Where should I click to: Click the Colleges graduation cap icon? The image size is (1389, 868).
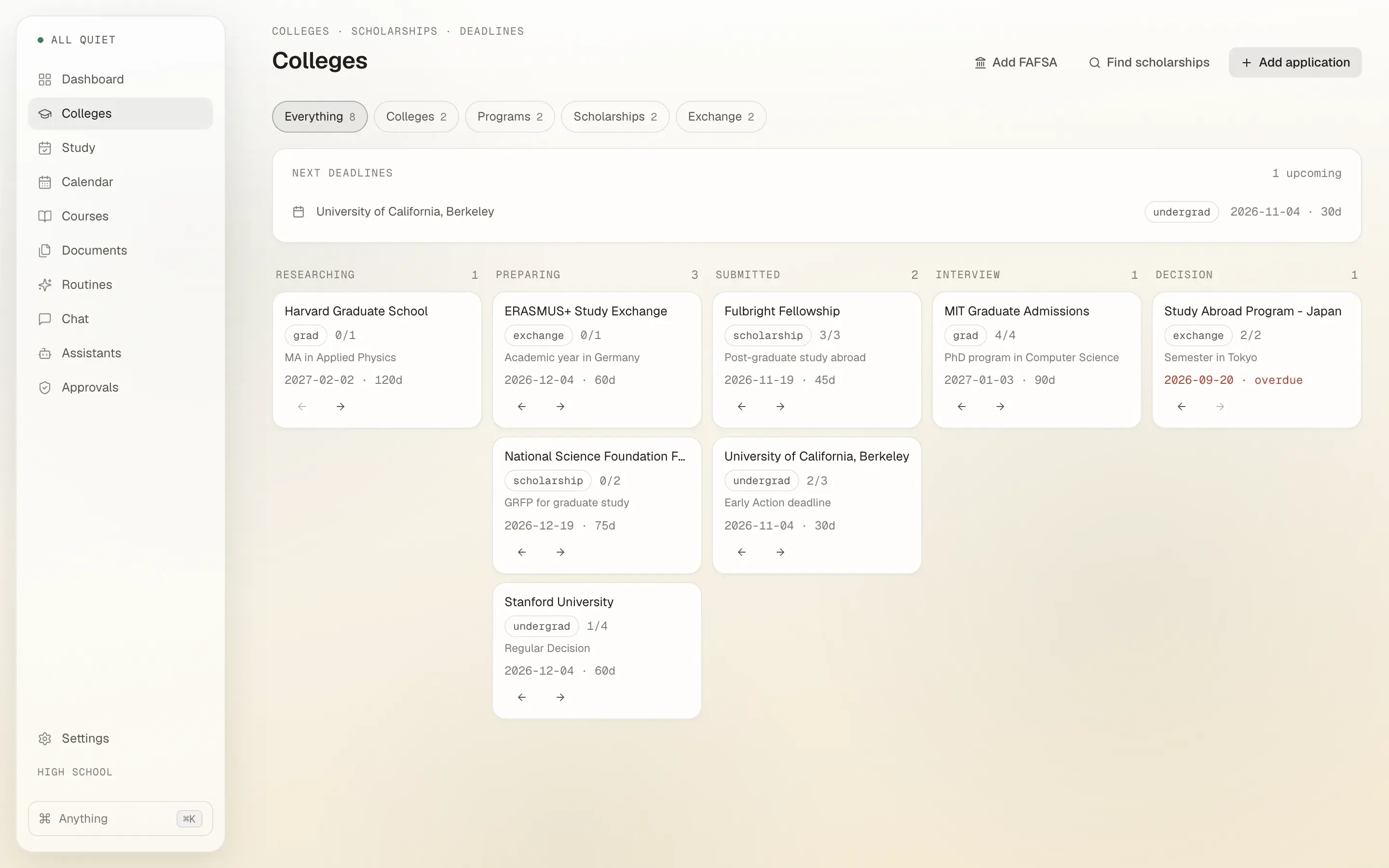click(45, 114)
